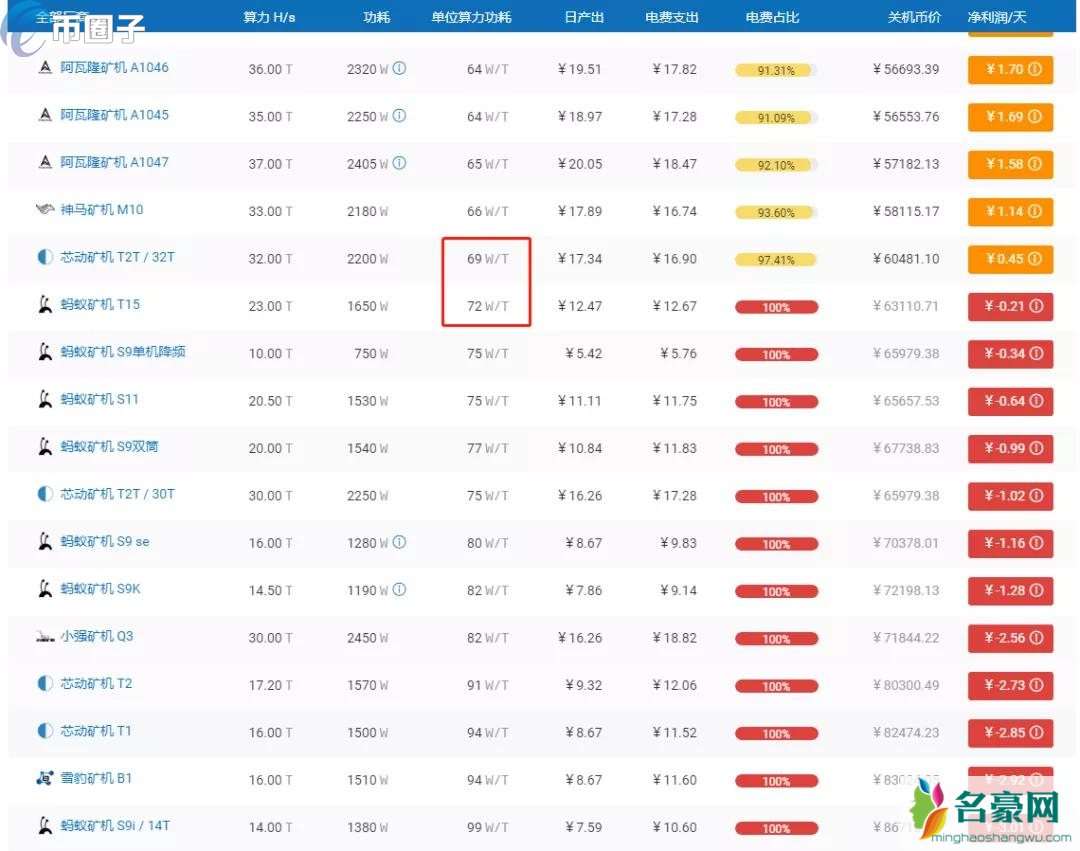
Task: Click the ¥1.69 net profit button
Action: point(1010,116)
